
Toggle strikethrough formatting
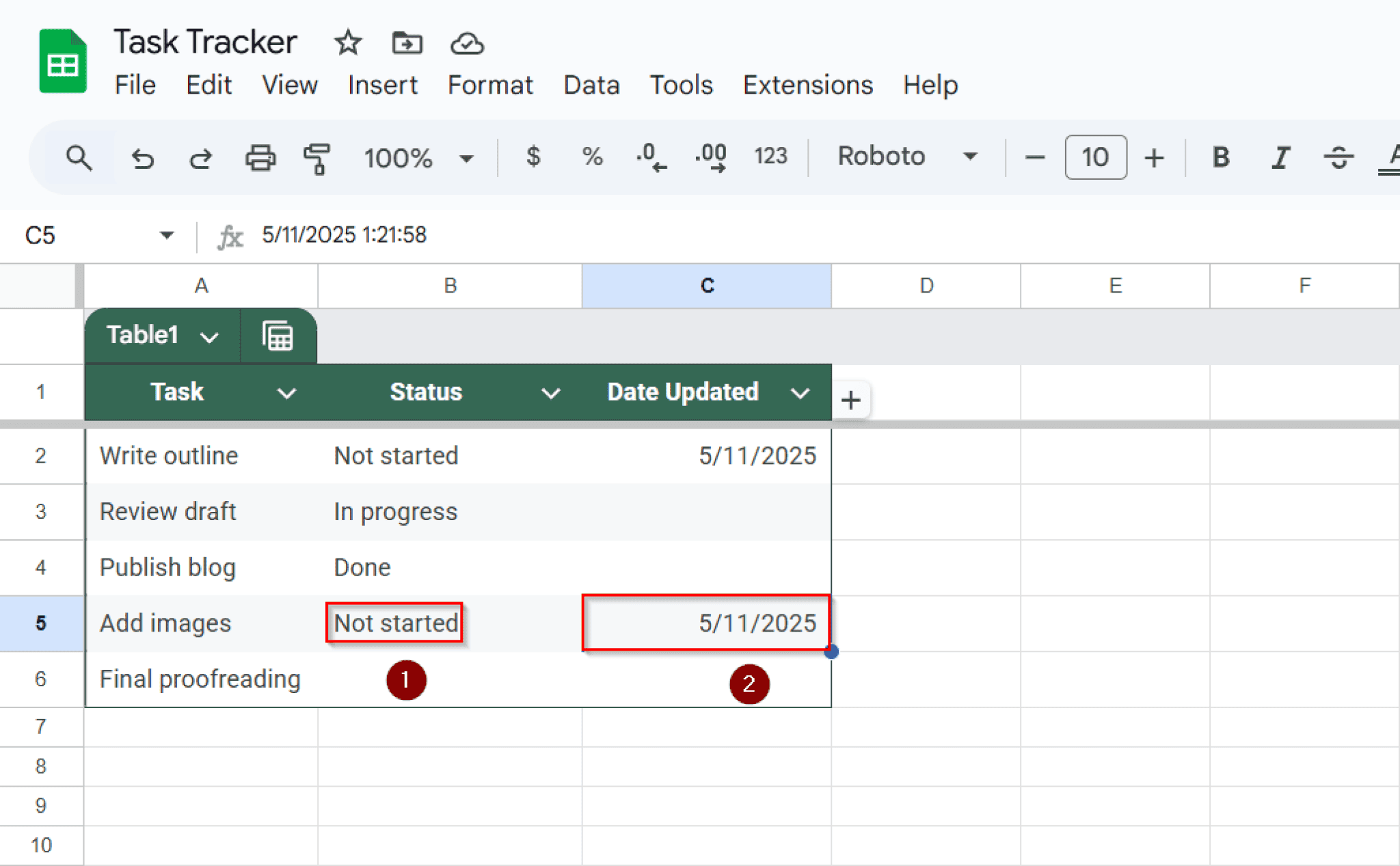point(1338,158)
